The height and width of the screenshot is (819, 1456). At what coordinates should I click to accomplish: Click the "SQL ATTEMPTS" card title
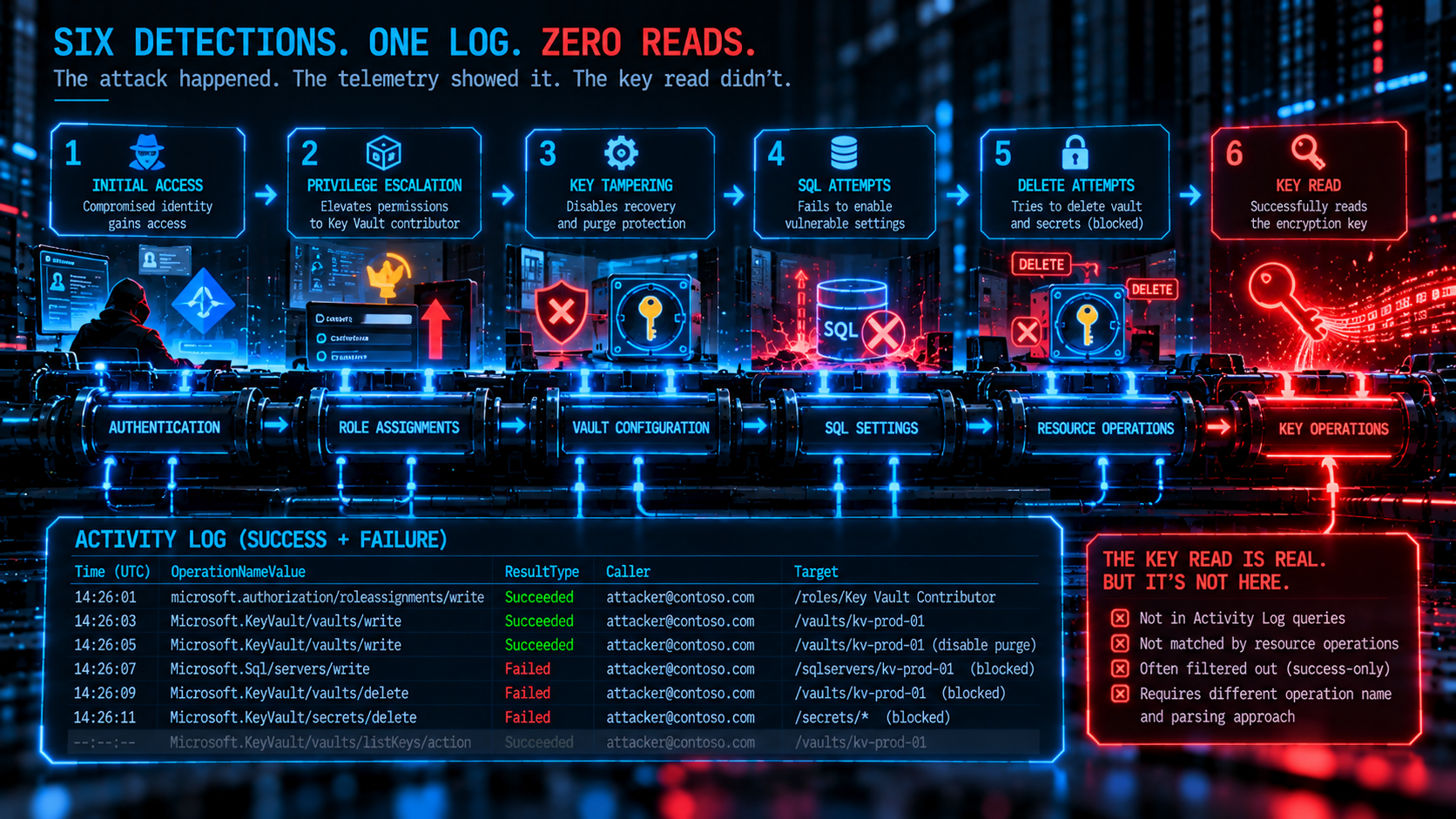844,185
